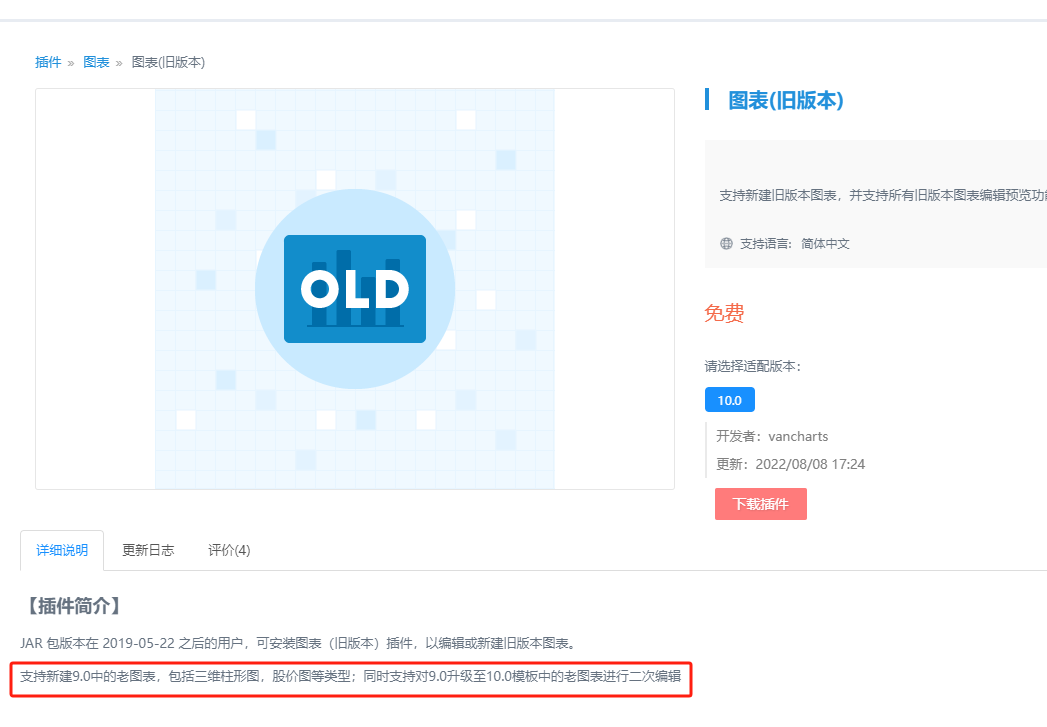Click the 免费 price label

tap(724, 313)
